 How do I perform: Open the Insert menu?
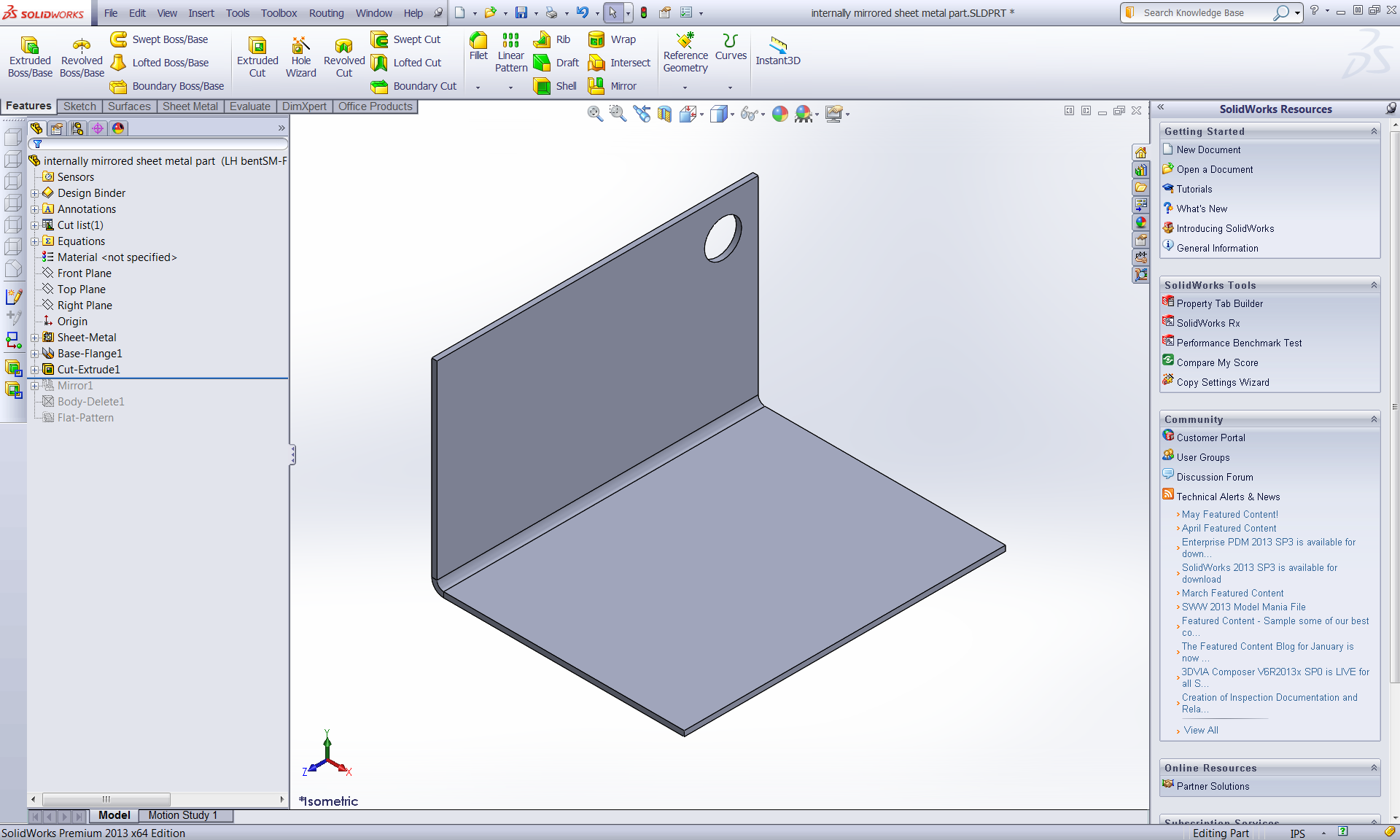click(201, 13)
